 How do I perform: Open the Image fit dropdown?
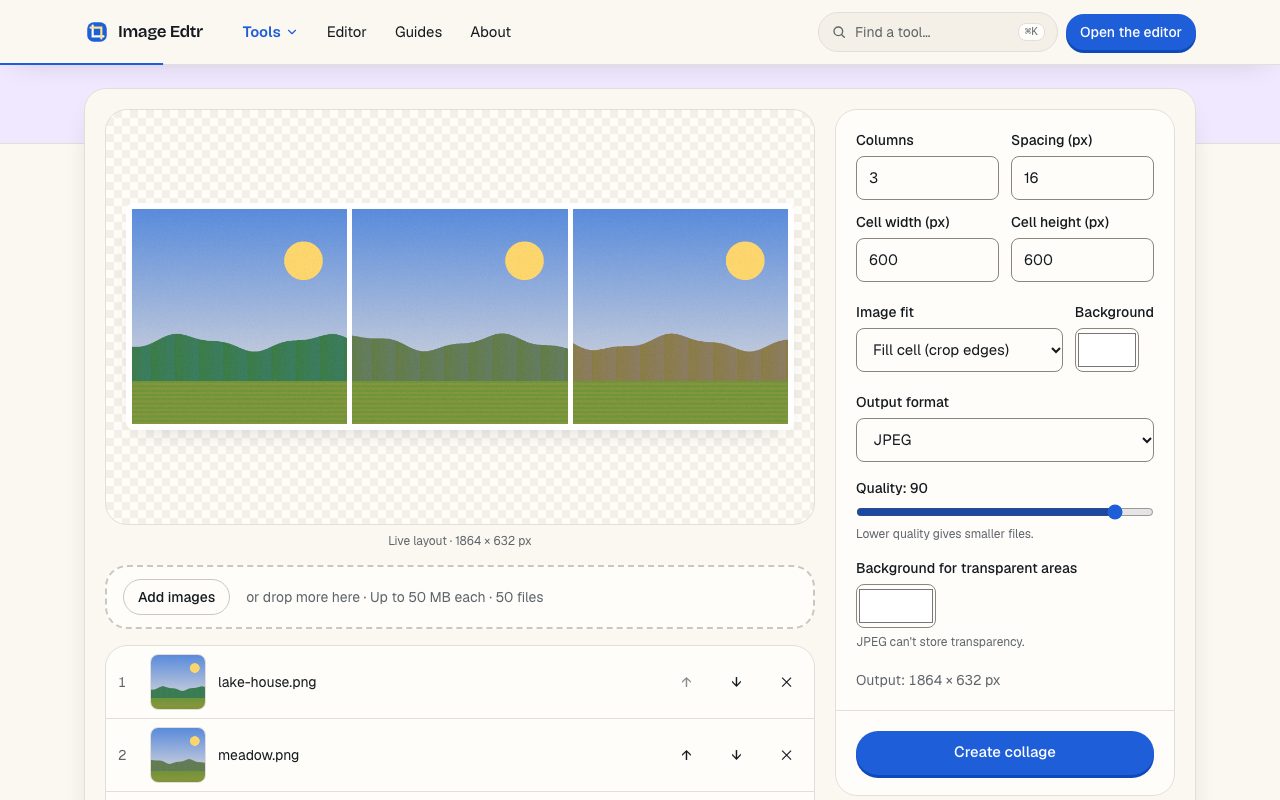pyautogui.click(x=959, y=350)
